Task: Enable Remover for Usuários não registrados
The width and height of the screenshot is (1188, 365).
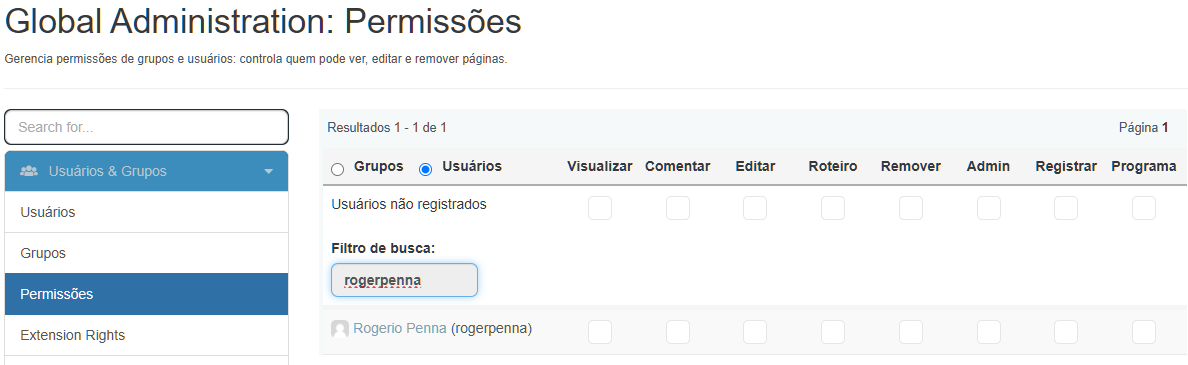Action: (x=911, y=208)
